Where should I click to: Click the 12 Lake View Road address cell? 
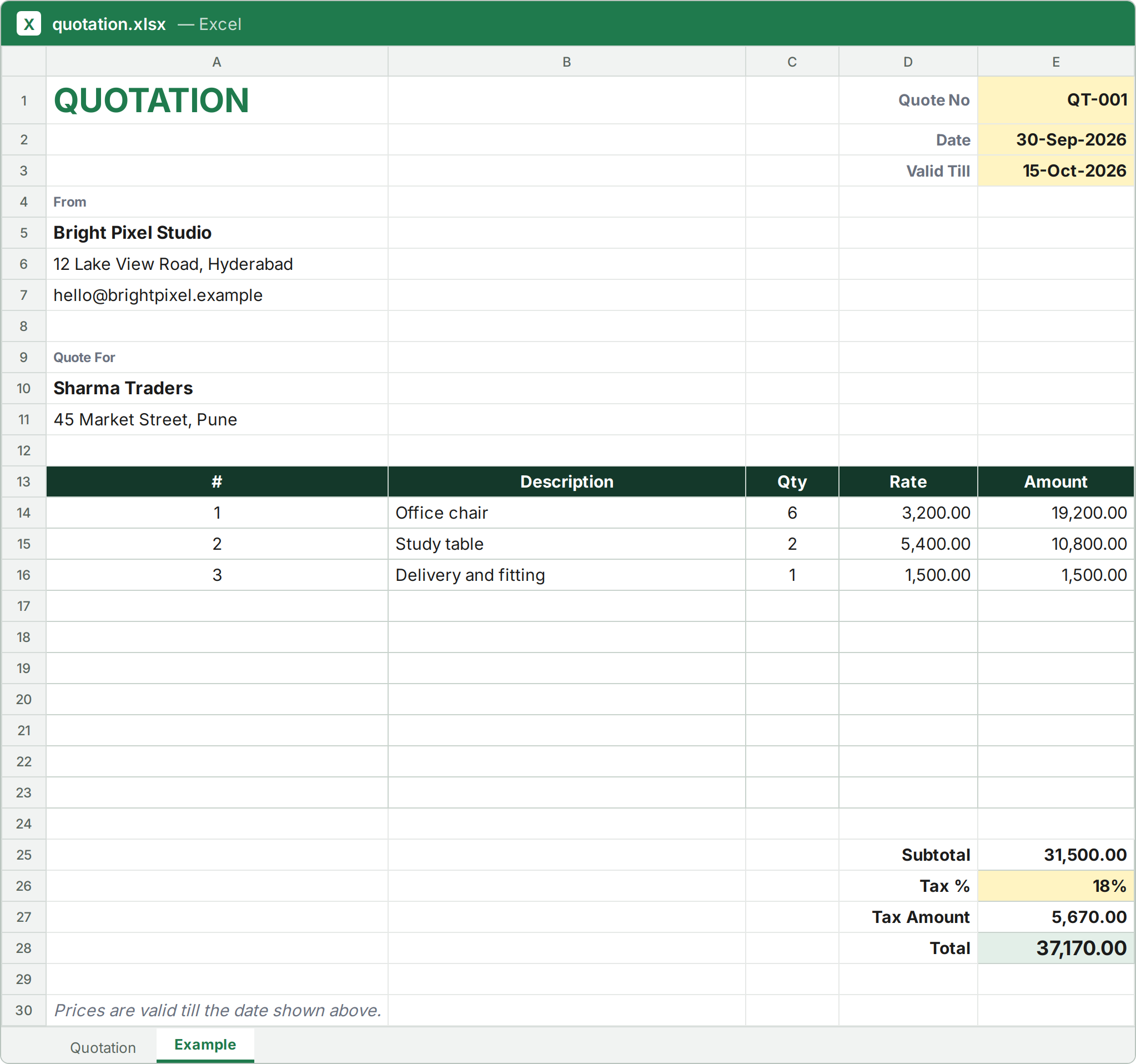click(x=217, y=264)
